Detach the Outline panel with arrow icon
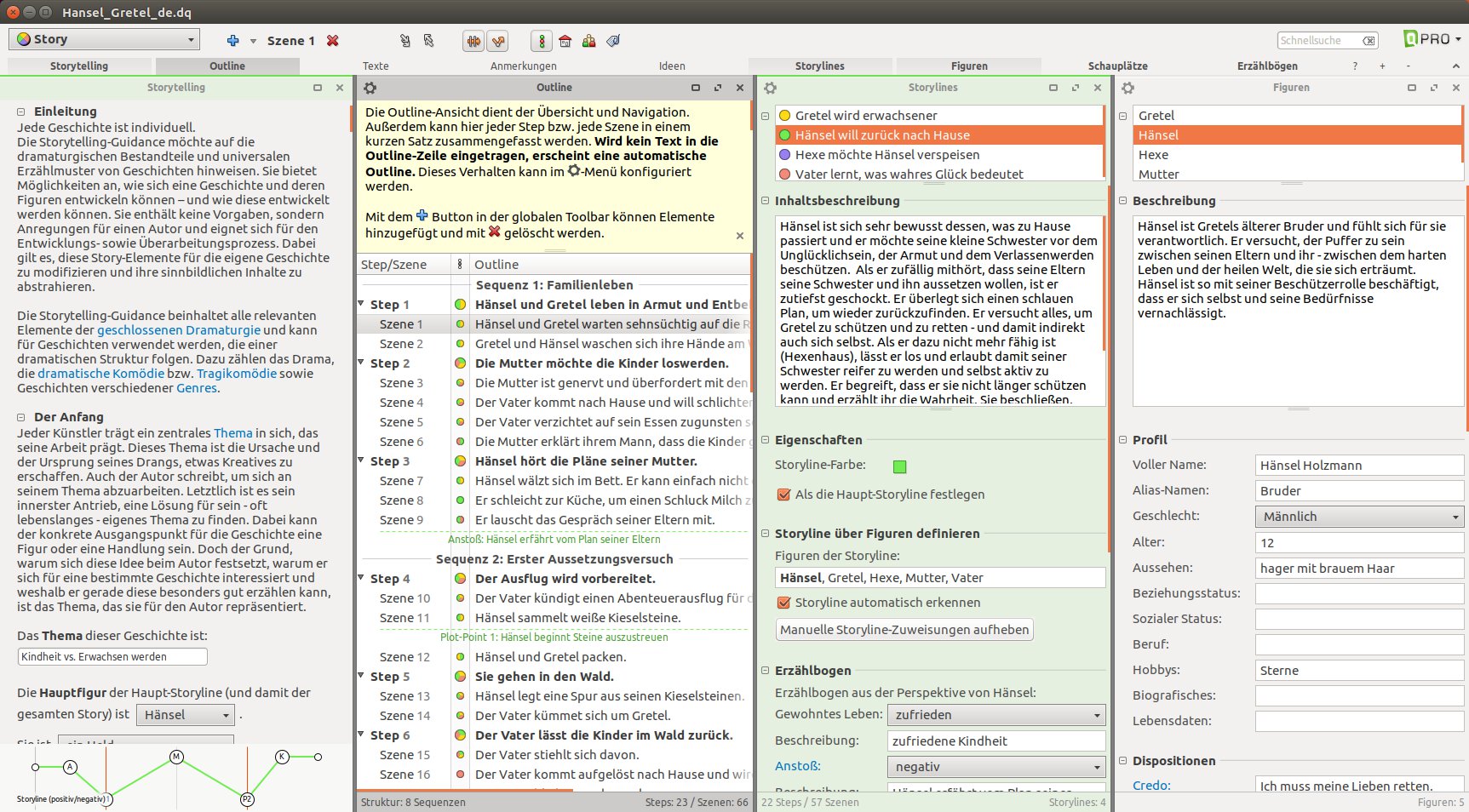 pyautogui.click(x=718, y=88)
